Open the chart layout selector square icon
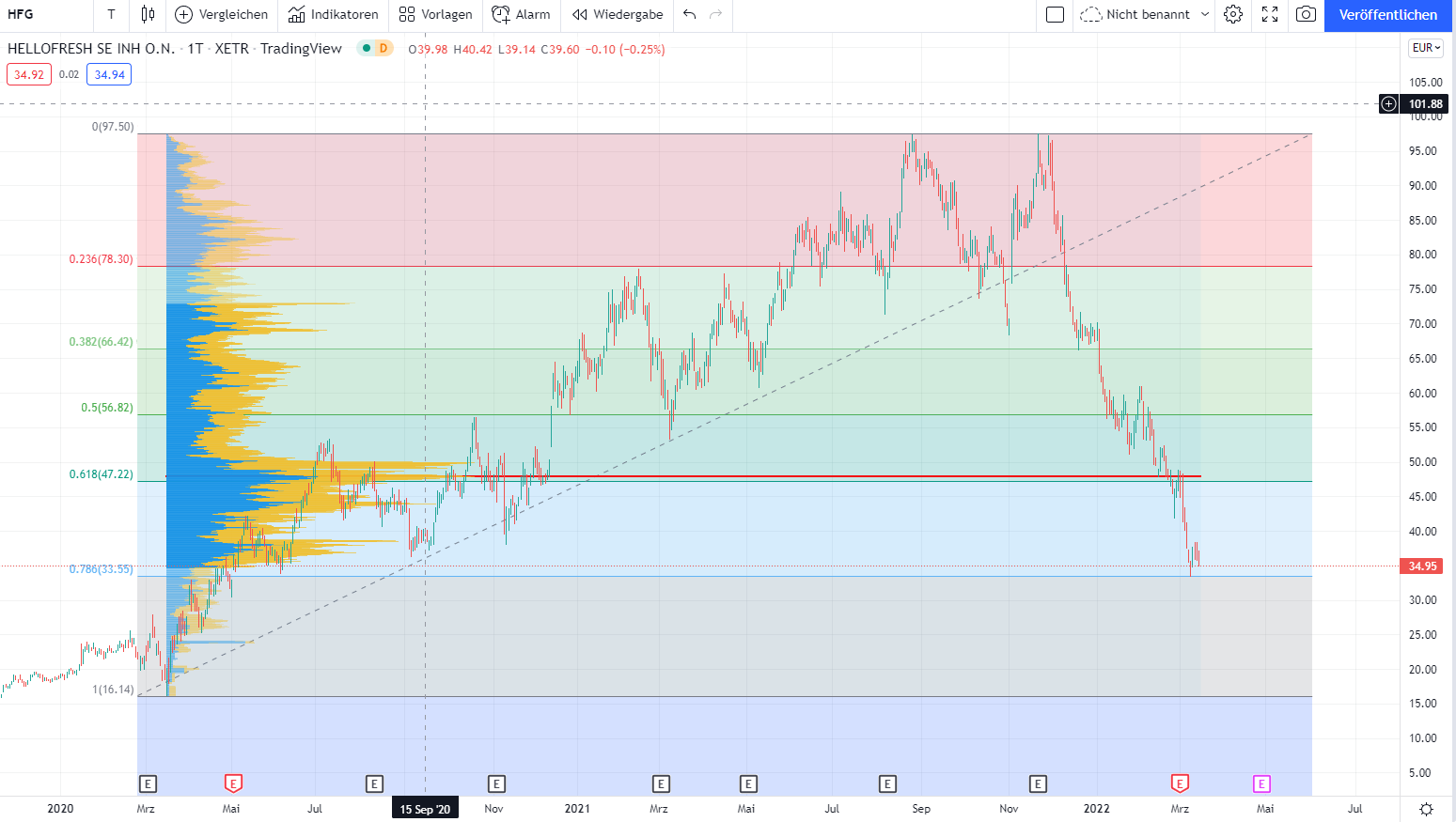 coord(1055,14)
